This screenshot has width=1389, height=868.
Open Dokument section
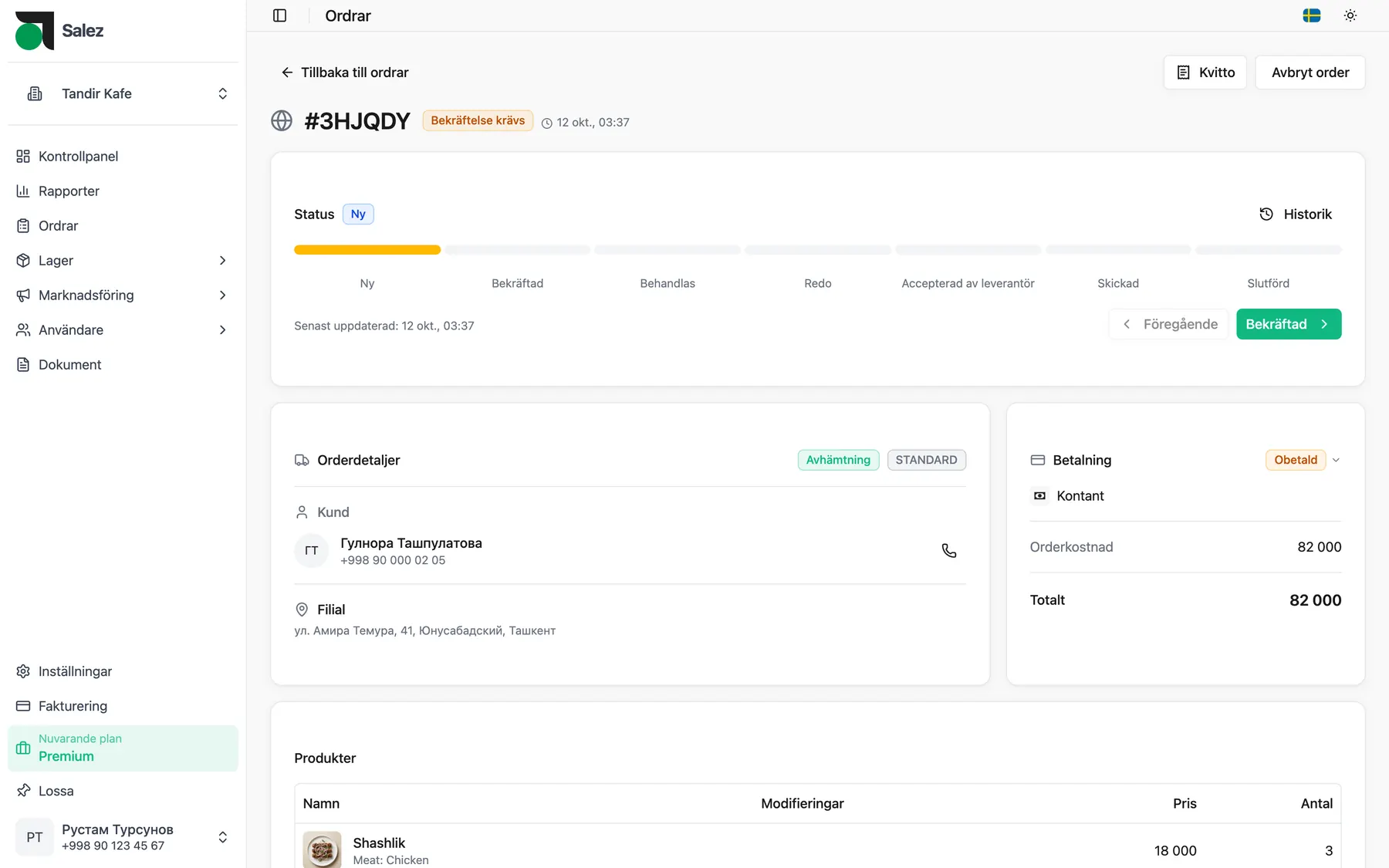click(x=123, y=364)
